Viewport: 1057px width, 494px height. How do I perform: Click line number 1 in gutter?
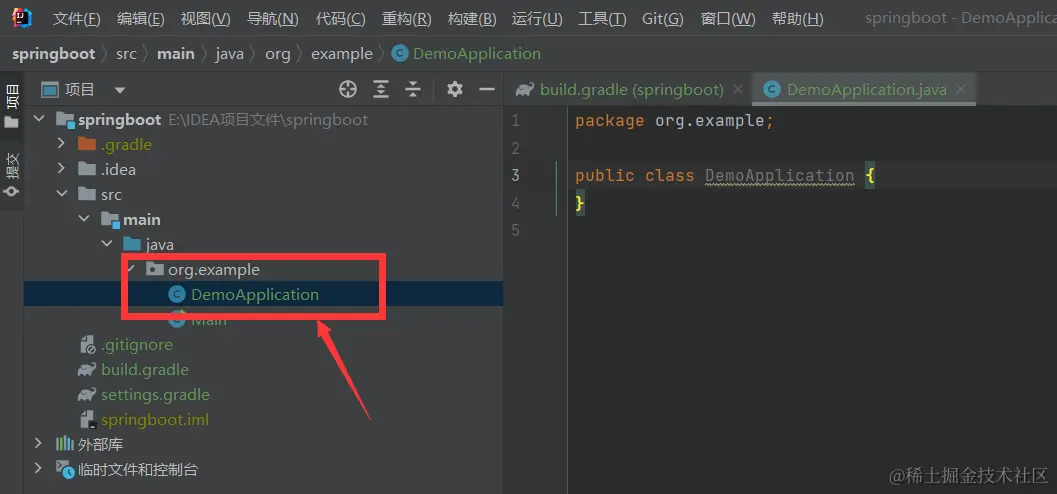[516, 121]
